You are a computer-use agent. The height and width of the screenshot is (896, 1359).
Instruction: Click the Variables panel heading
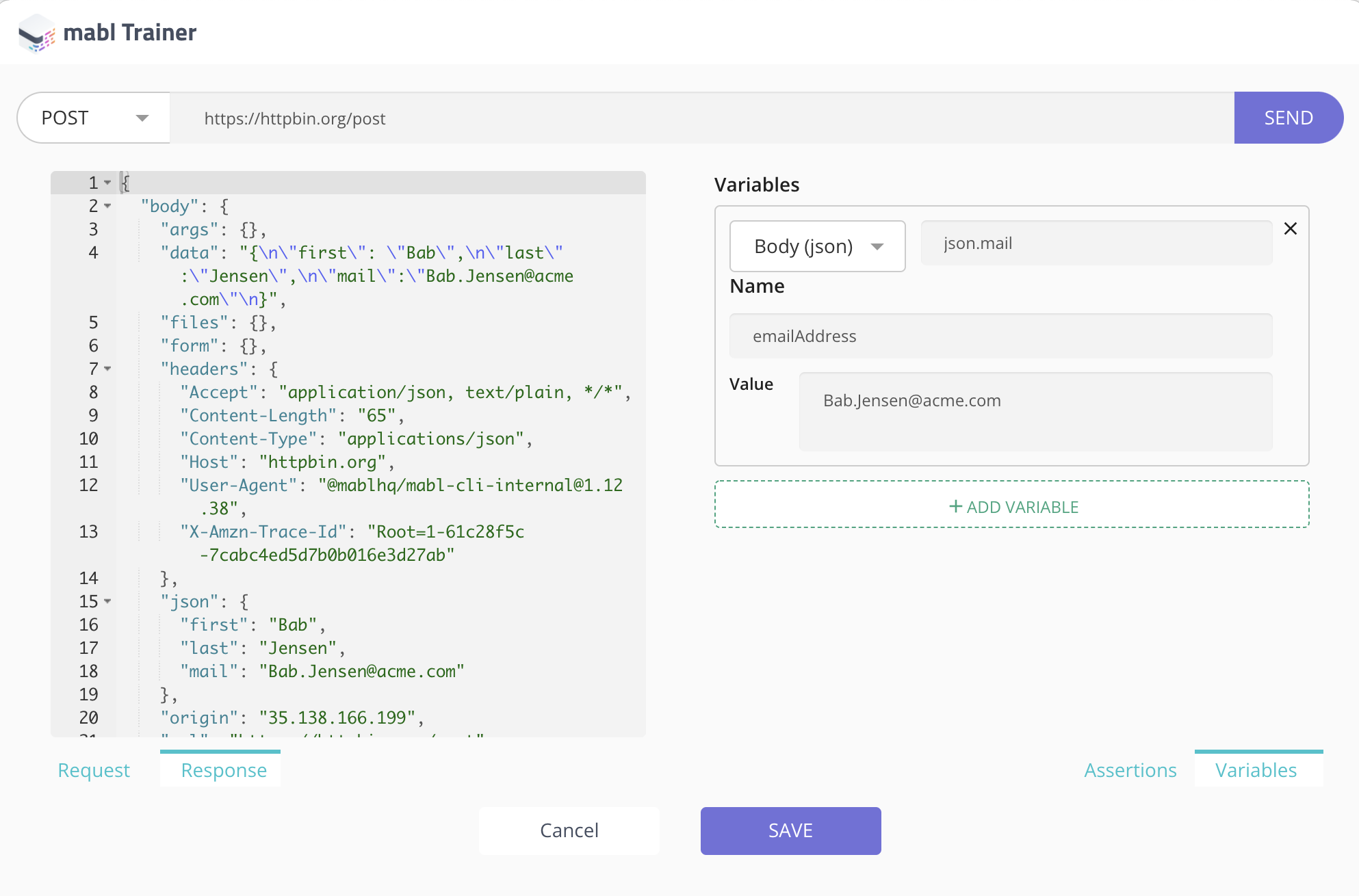click(x=757, y=185)
